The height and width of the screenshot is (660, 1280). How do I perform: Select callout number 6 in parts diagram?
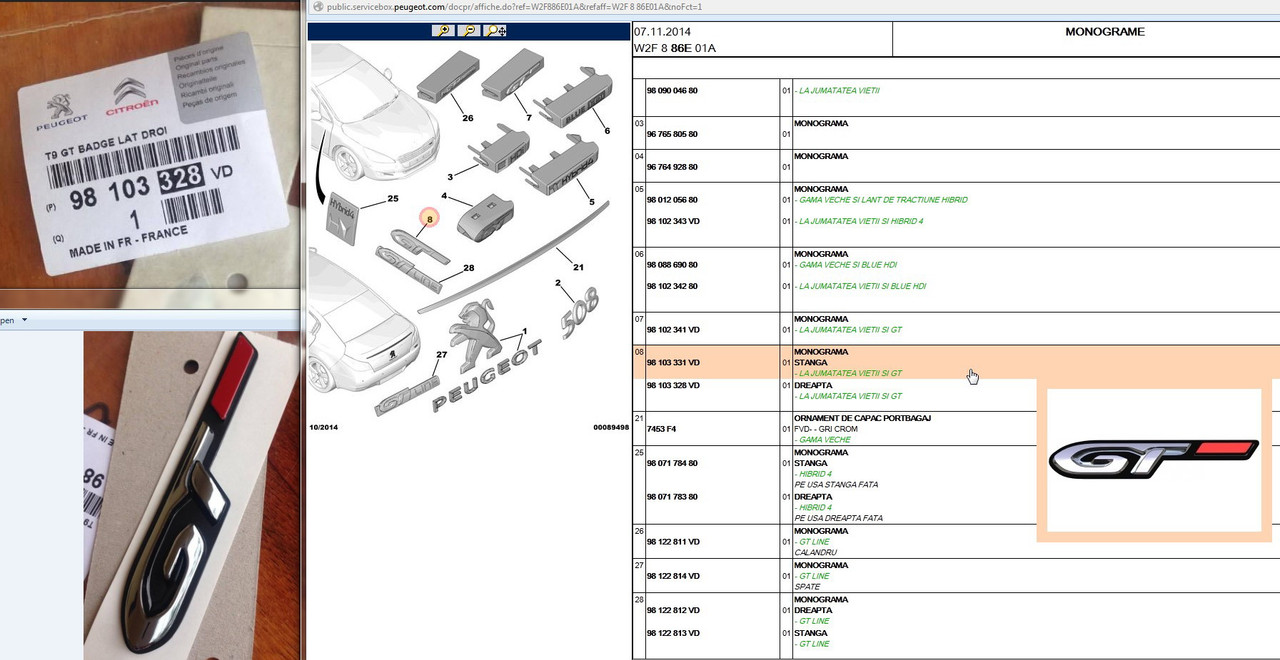coord(605,131)
